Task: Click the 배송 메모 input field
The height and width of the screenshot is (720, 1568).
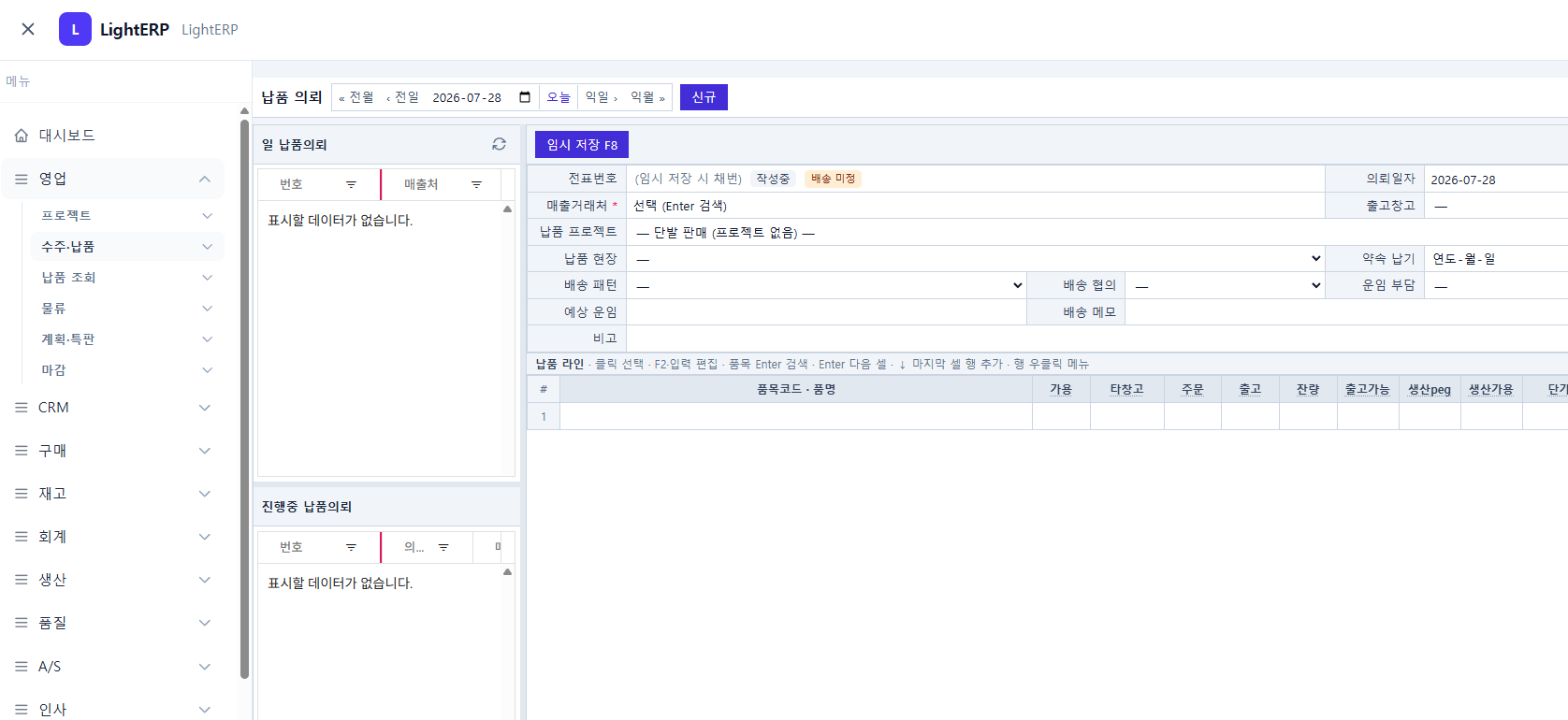Action: coord(1346,312)
